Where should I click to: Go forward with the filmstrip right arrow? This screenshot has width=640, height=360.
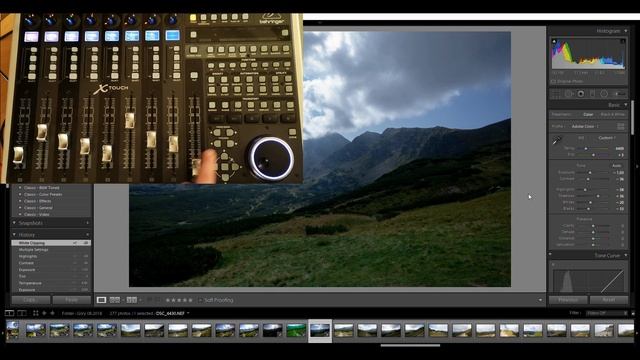click(52, 313)
